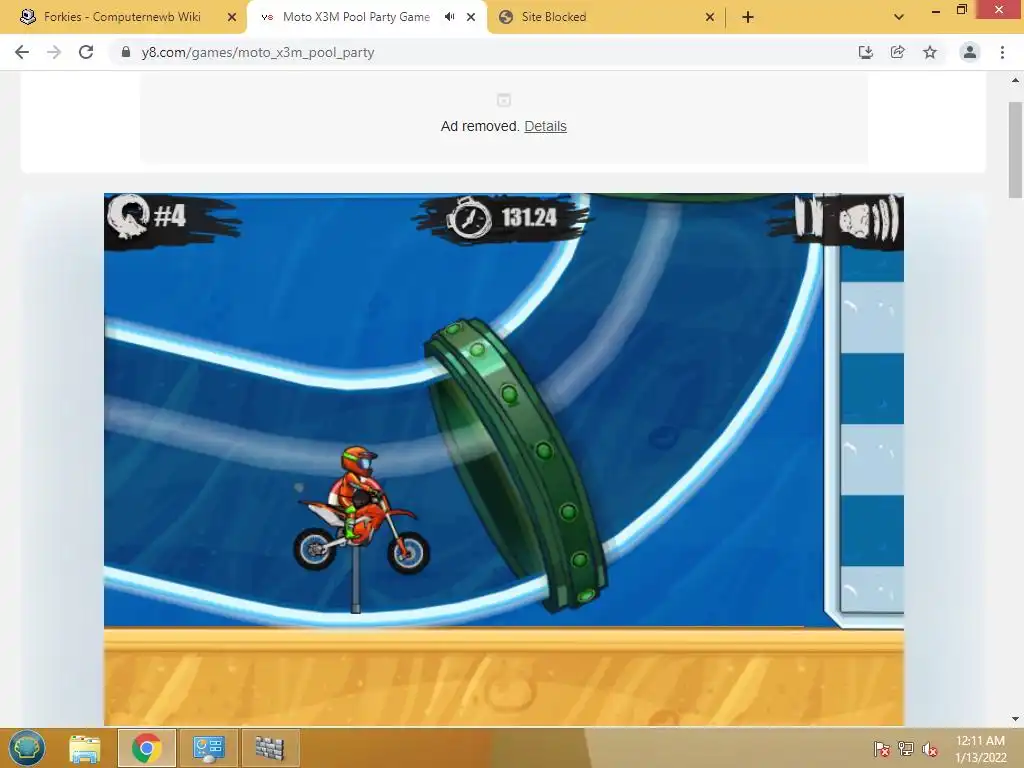Open the muted volume tray icon
This screenshot has height=768, width=1024.
click(930, 749)
